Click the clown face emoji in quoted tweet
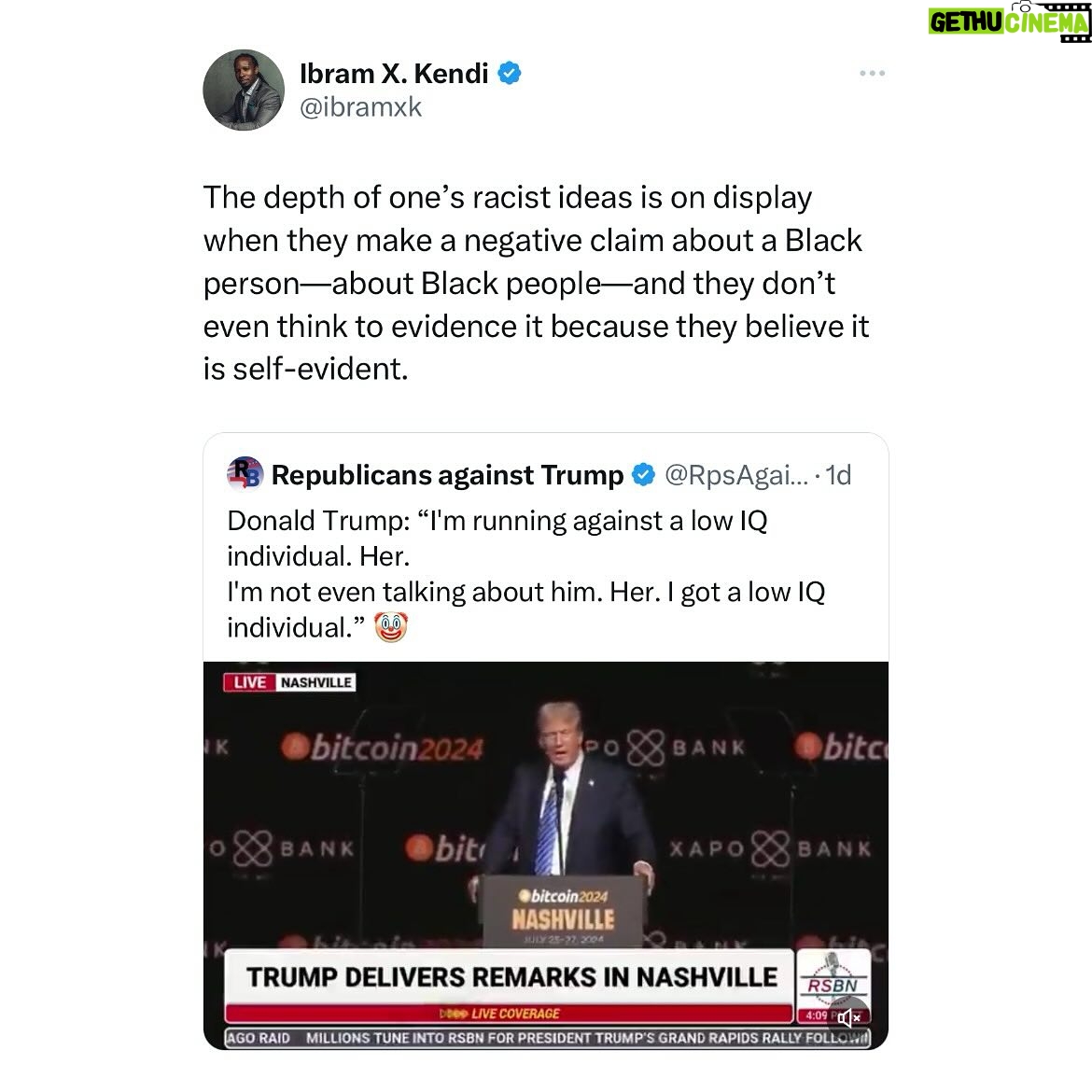The width and height of the screenshot is (1092, 1092). click(391, 627)
